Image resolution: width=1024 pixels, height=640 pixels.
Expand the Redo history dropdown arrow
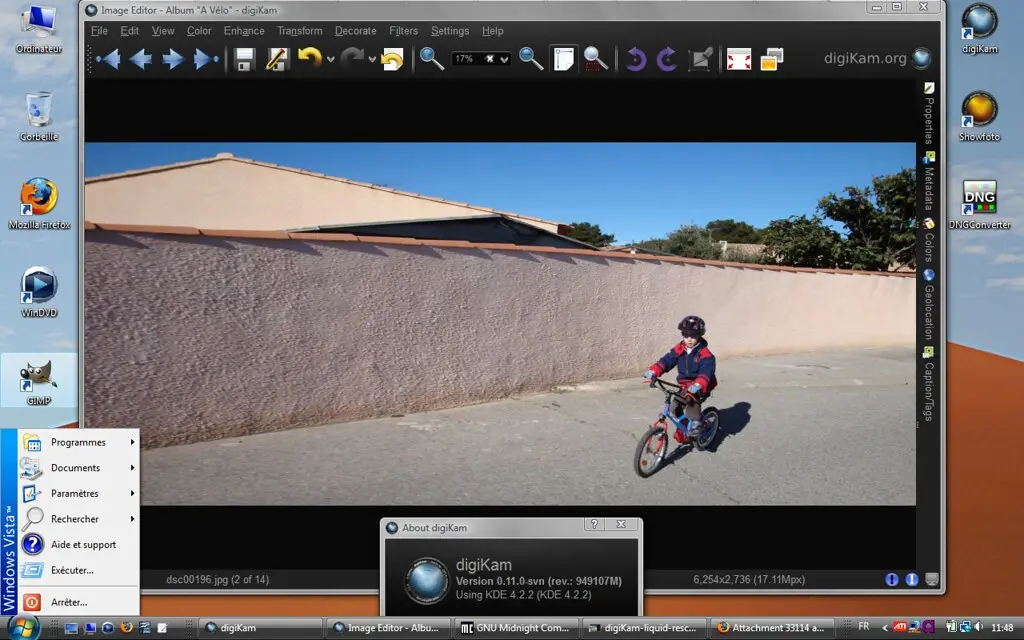(x=372, y=60)
